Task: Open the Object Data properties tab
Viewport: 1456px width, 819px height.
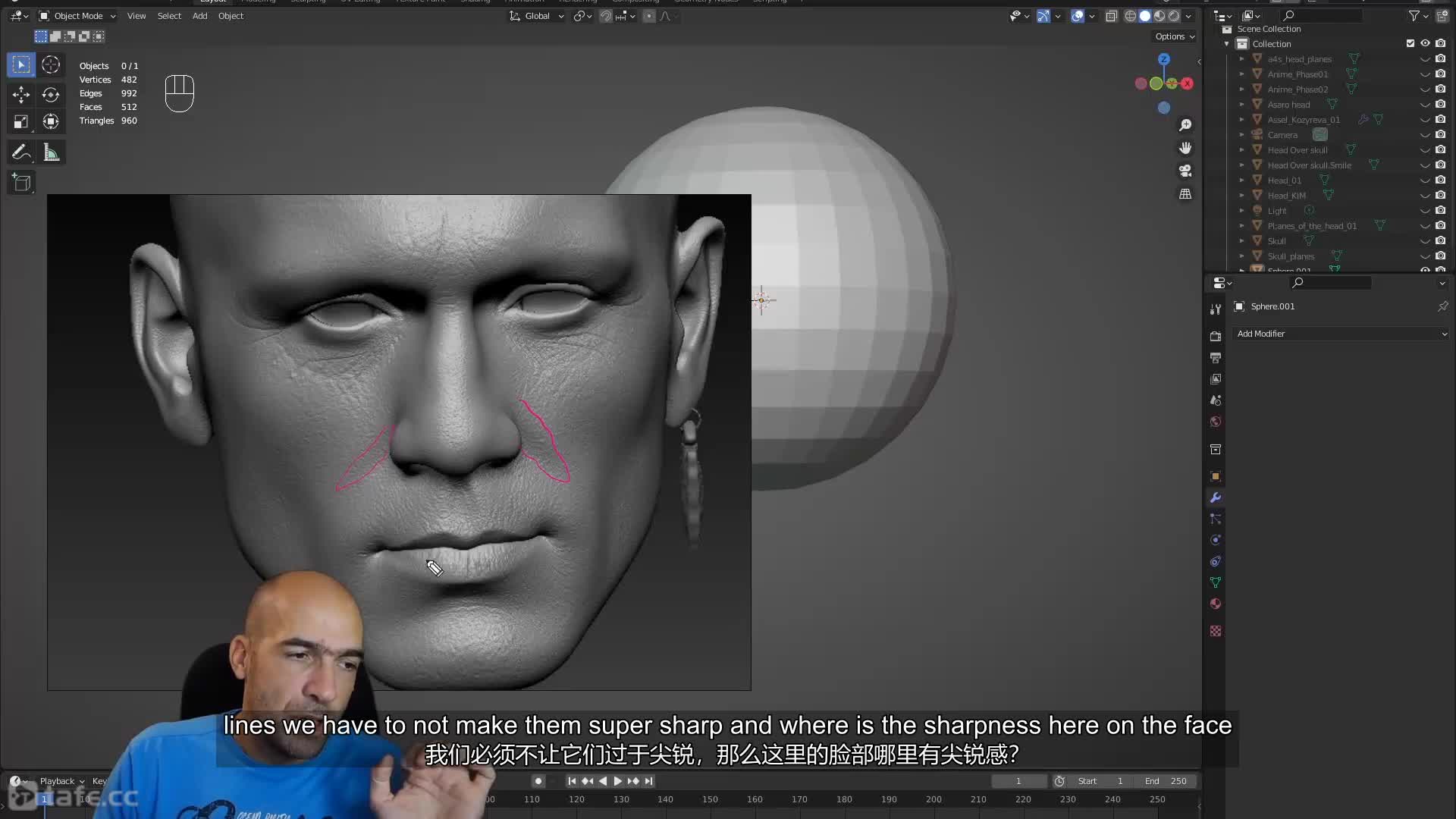Action: point(1216,582)
